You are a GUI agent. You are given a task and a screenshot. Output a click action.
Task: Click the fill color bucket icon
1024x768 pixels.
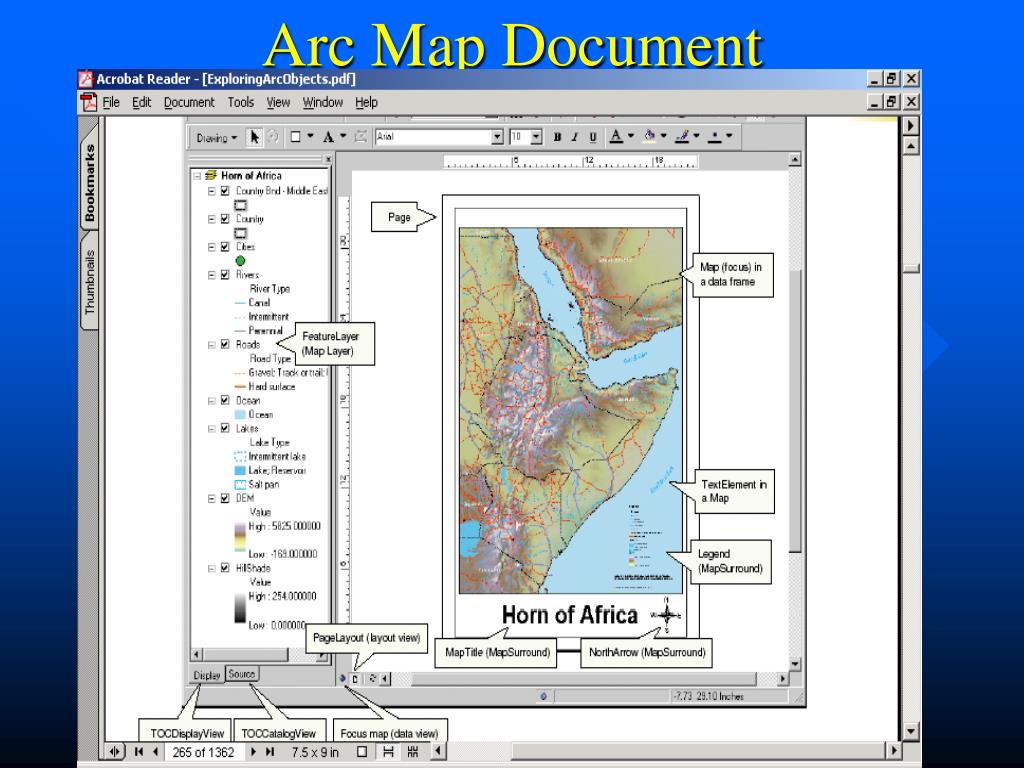650,136
